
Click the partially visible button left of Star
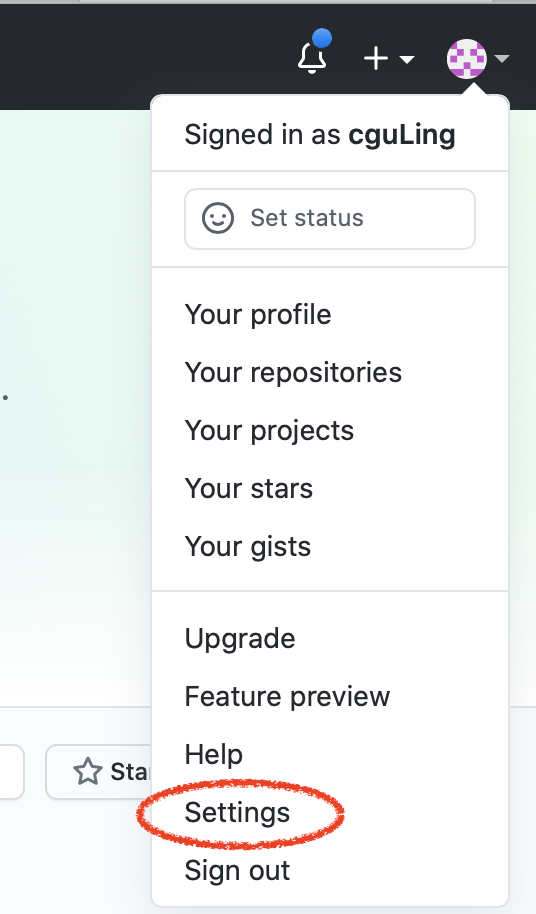tap(12, 772)
